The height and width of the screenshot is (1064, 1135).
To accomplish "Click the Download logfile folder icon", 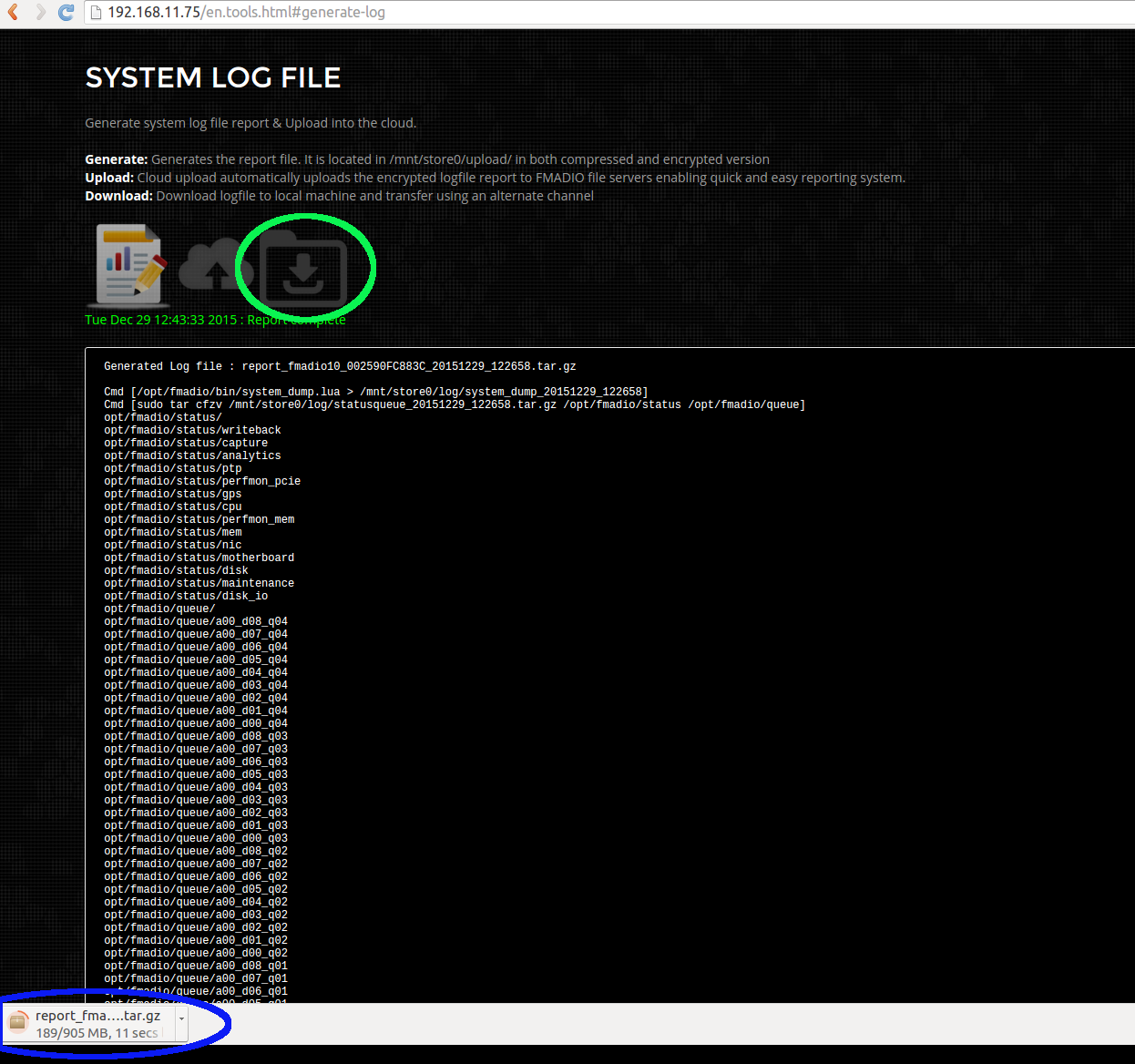I will 305,265.
